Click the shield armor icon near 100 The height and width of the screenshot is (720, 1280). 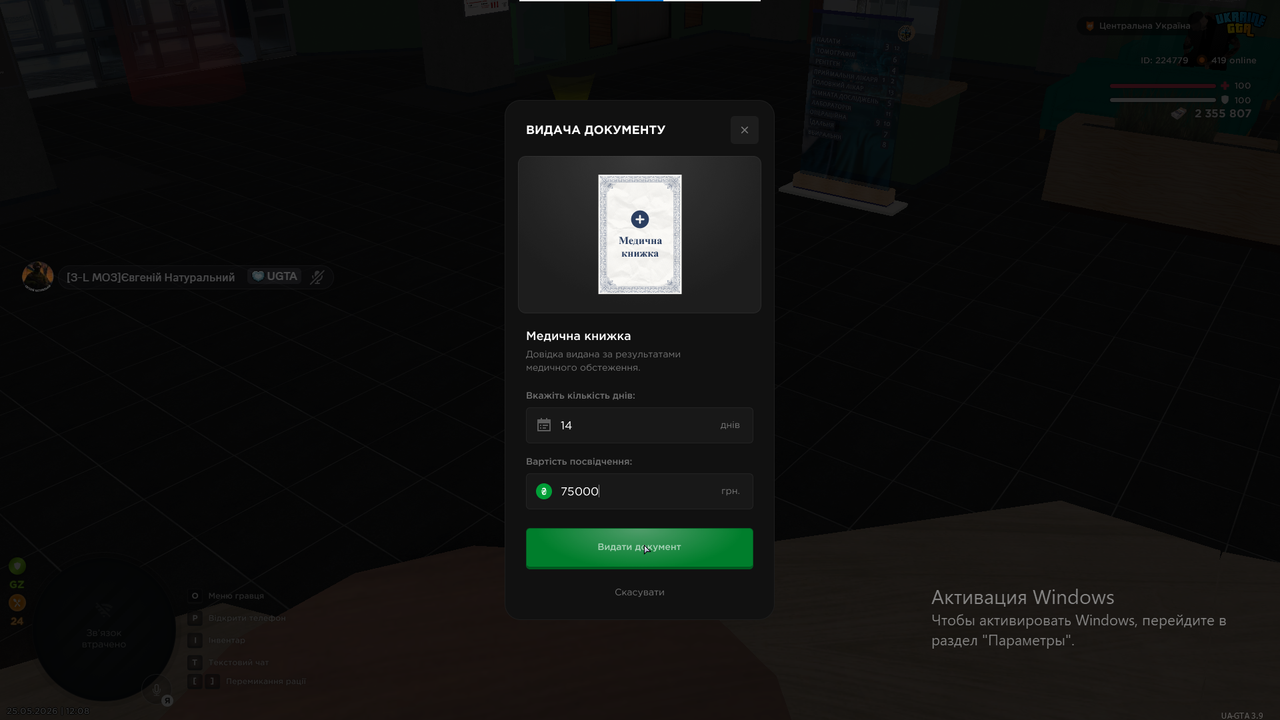click(1225, 100)
